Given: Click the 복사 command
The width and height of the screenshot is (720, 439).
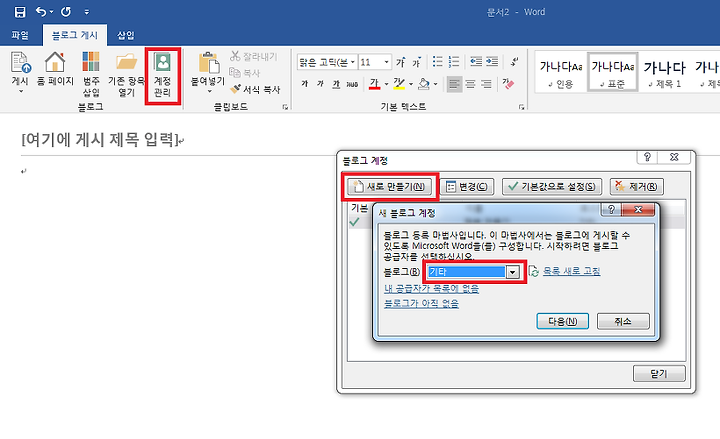Looking at the screenshot, I should (x=245, y=73).
